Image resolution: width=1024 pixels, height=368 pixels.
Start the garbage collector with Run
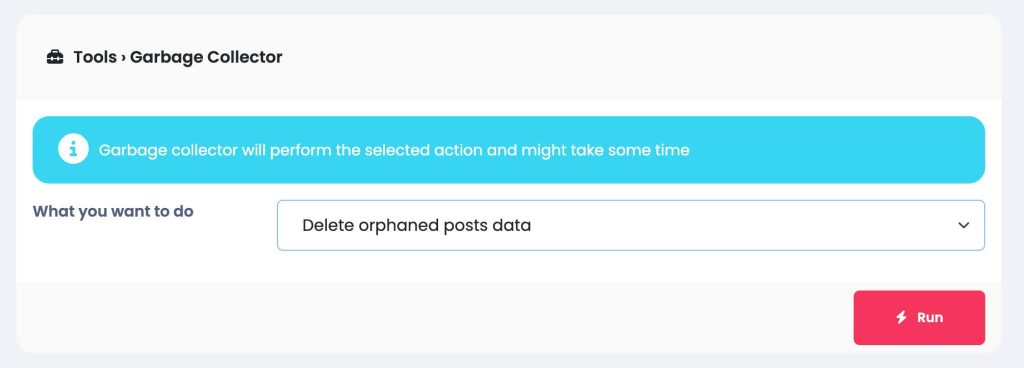[x=919, y=318]
